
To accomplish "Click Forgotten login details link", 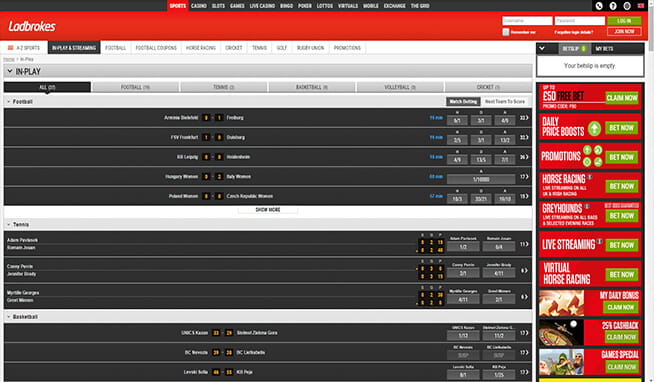I will click(x=574, y=32).
